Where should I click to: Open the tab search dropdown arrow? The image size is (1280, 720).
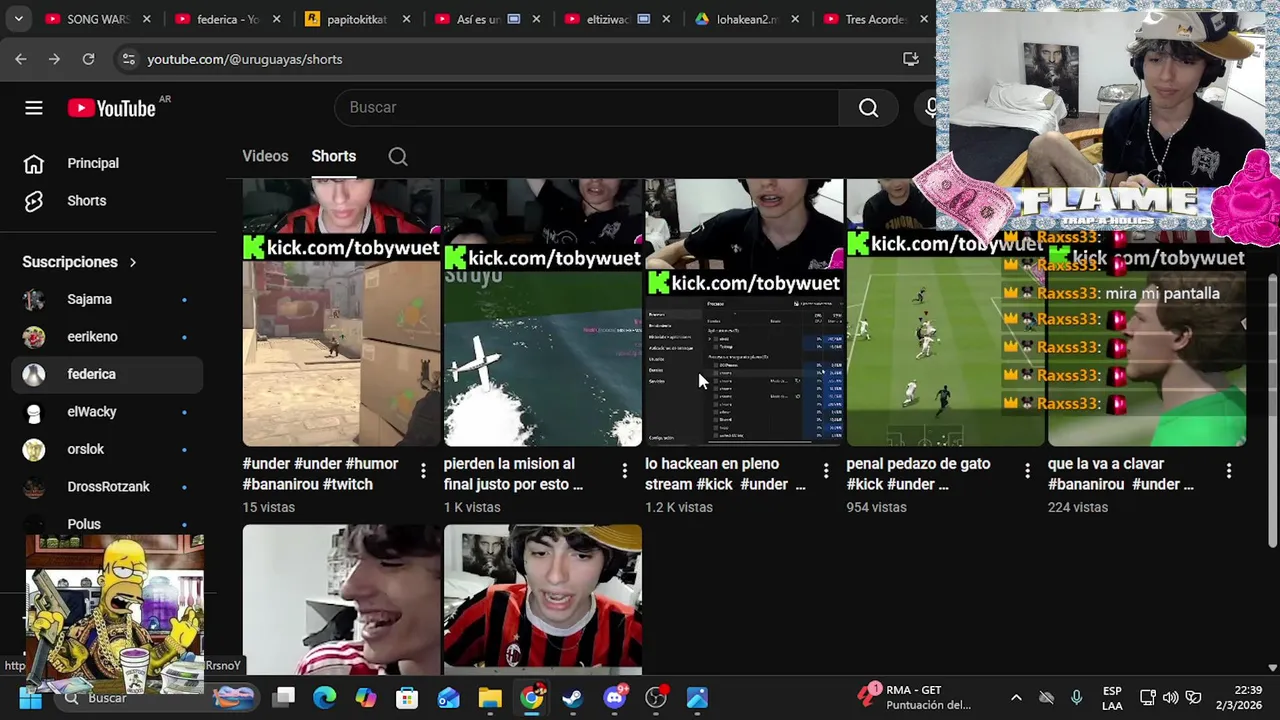pyautogui.click(x=18, y=19)
